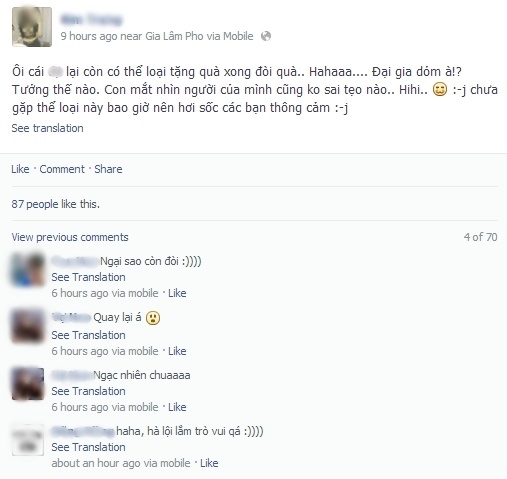Click the surprised emoticon in second comment

(153, 318)
